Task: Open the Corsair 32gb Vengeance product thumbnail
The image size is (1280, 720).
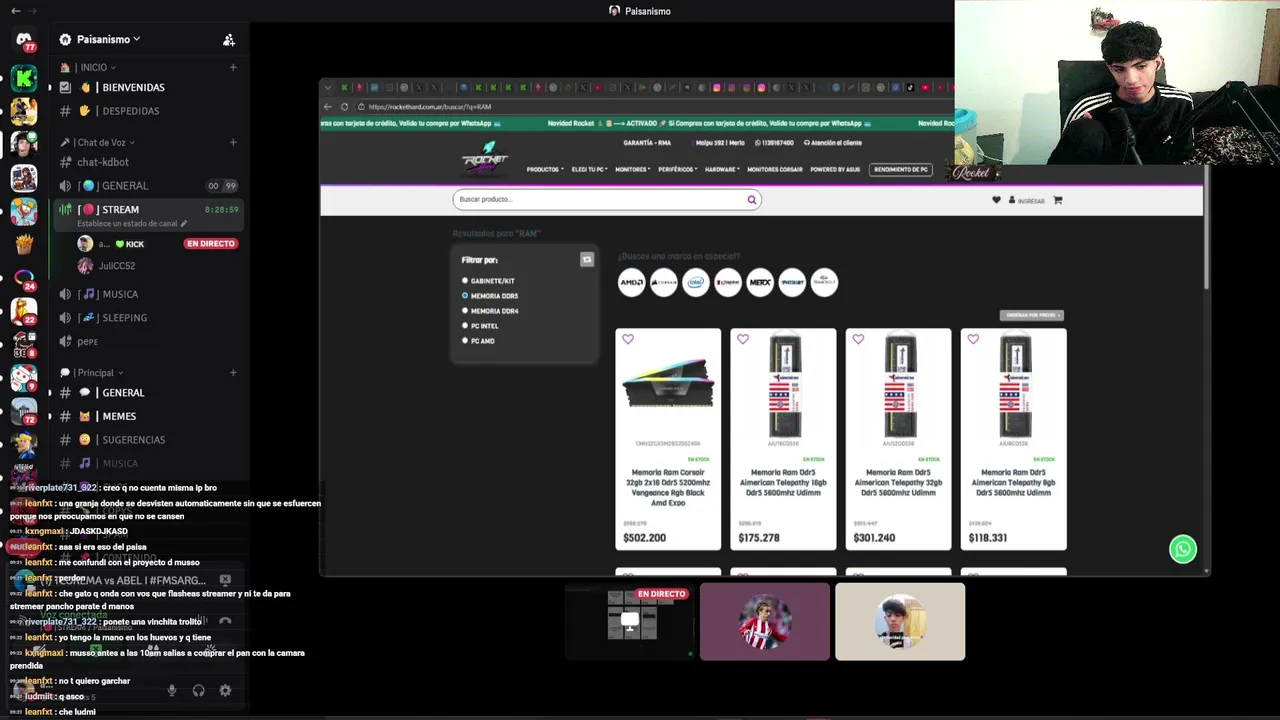Action: [x=668, y=385]
